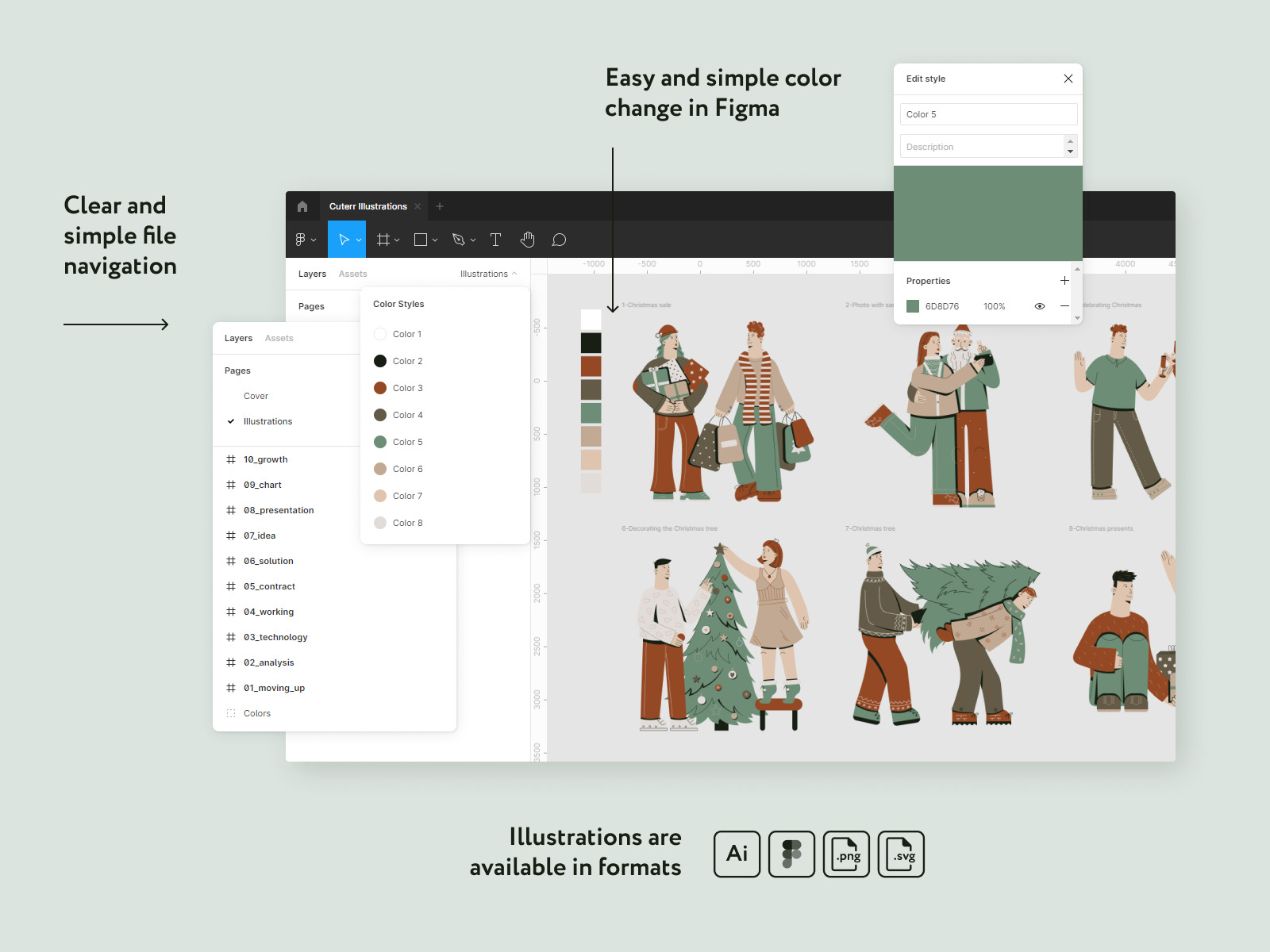Select the Pen tool
Viewport: 1270px width, 952px height.
click(458, 240)
